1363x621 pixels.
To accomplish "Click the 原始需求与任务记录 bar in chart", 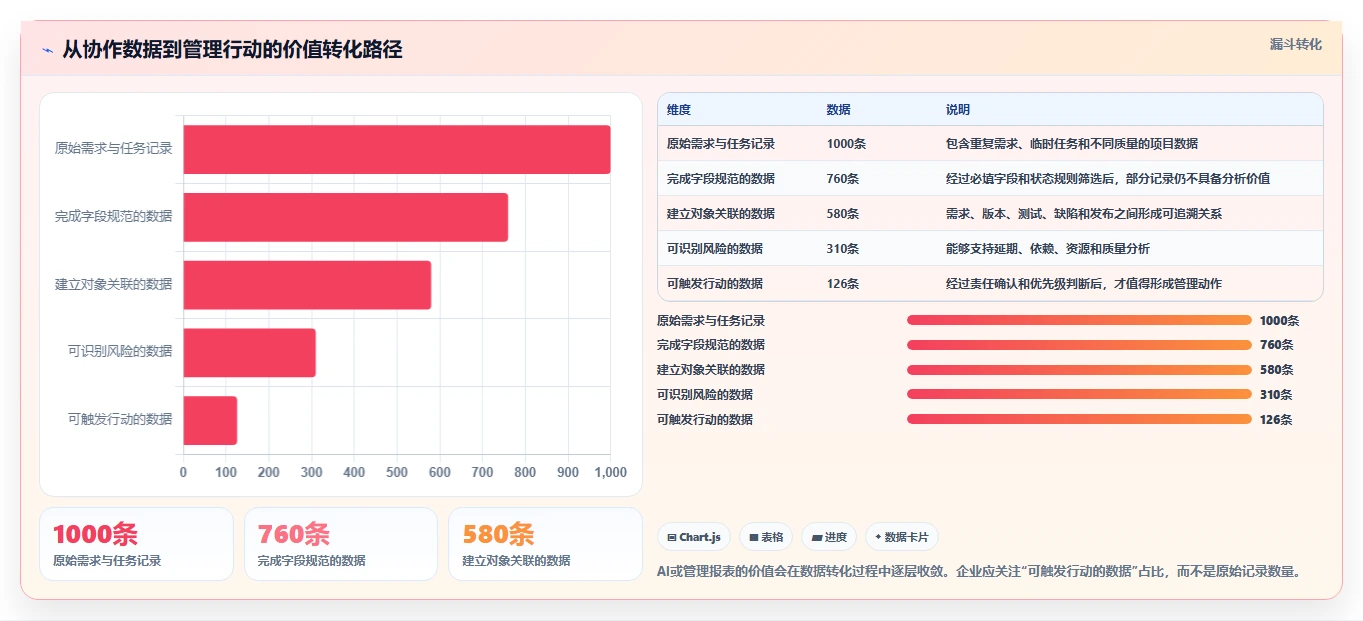I will pos(397,150).
